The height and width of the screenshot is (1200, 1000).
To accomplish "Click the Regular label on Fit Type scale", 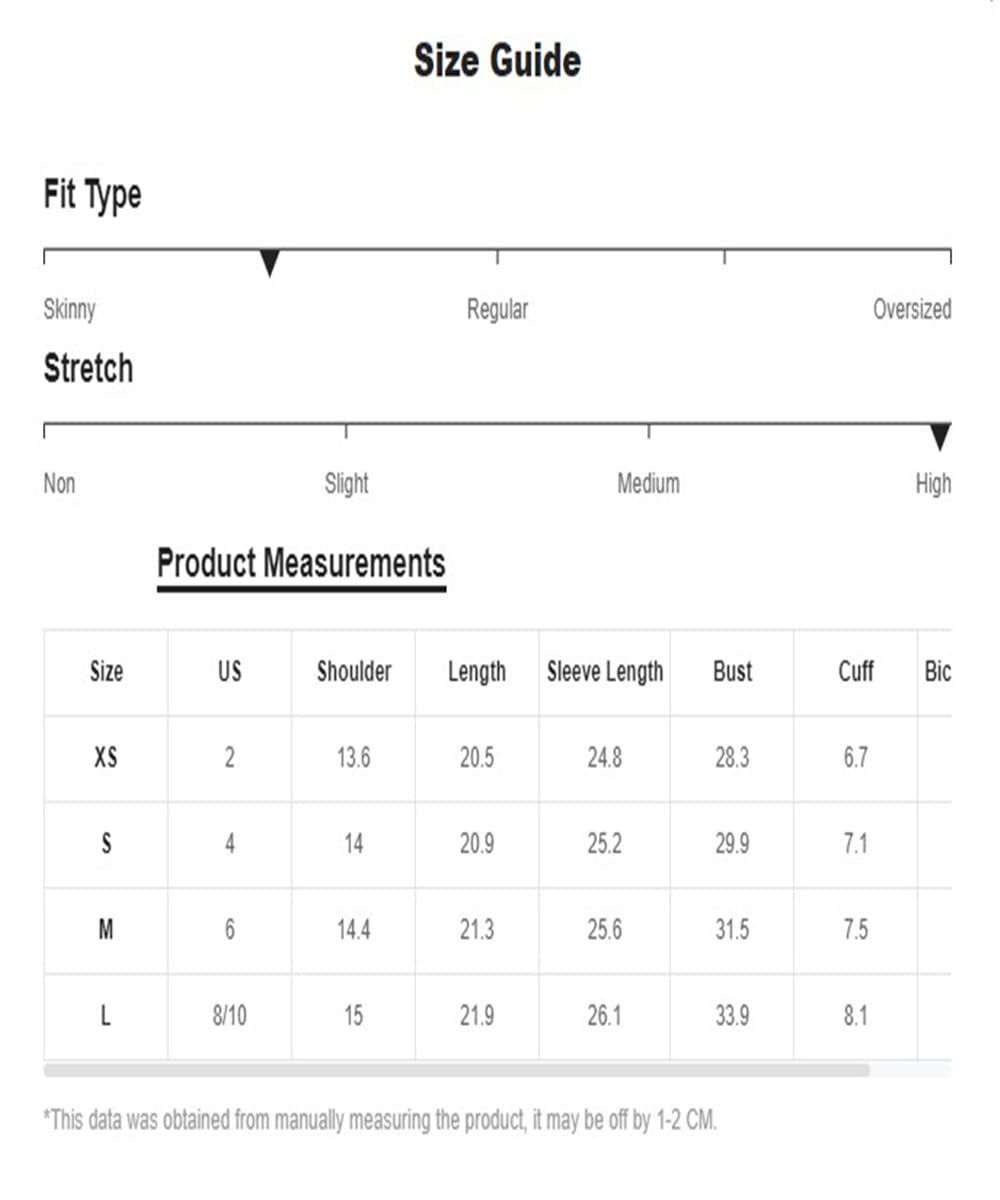I will (497, 309).
